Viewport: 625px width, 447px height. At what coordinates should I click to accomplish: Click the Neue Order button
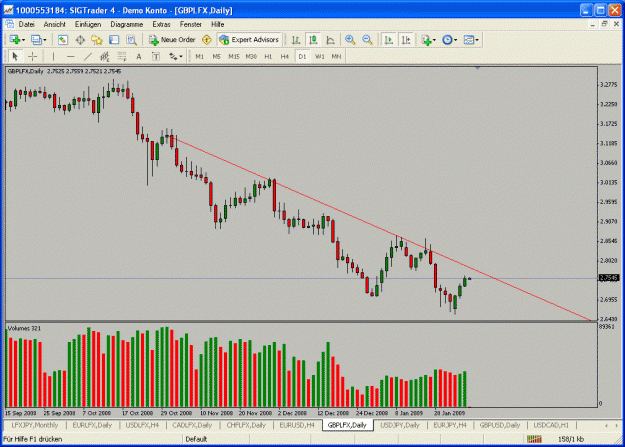172,40
